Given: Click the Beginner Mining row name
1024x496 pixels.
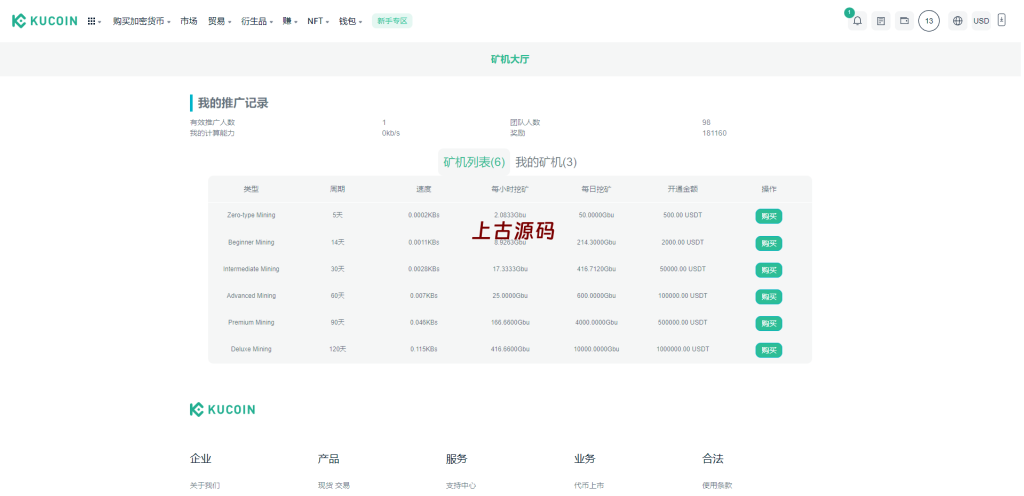Looking at the screenshot, I should (x=251, y=242).
